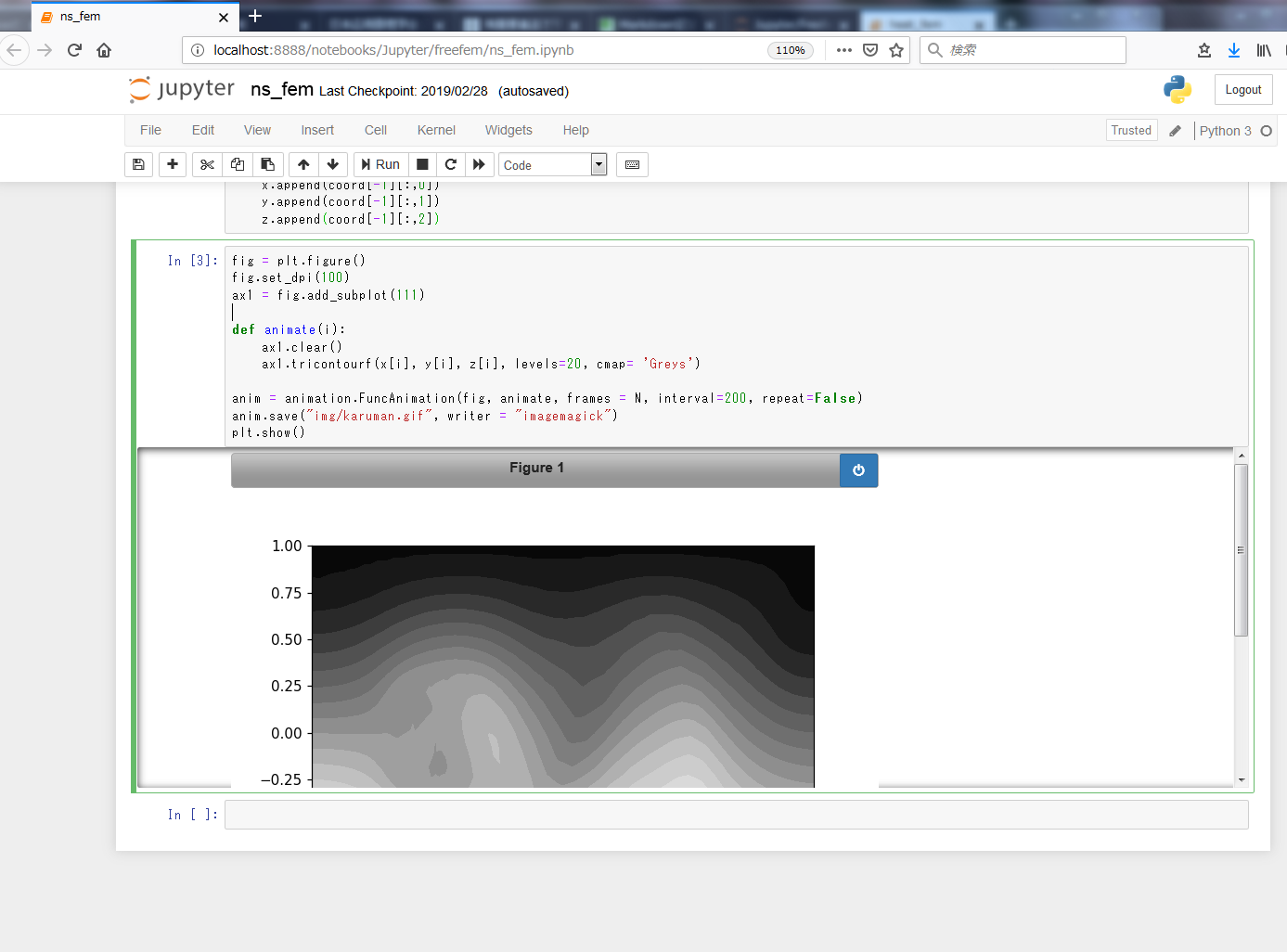1287x952 pixels.
Task: Move selected cell down with arrow icon
Action: pyautogui.click(x=333, y=164)
